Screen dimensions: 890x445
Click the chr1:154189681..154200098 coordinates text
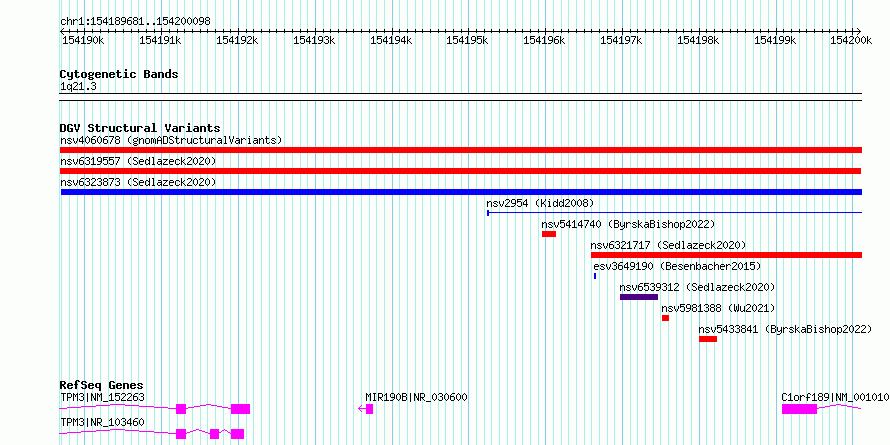point(135,21)
